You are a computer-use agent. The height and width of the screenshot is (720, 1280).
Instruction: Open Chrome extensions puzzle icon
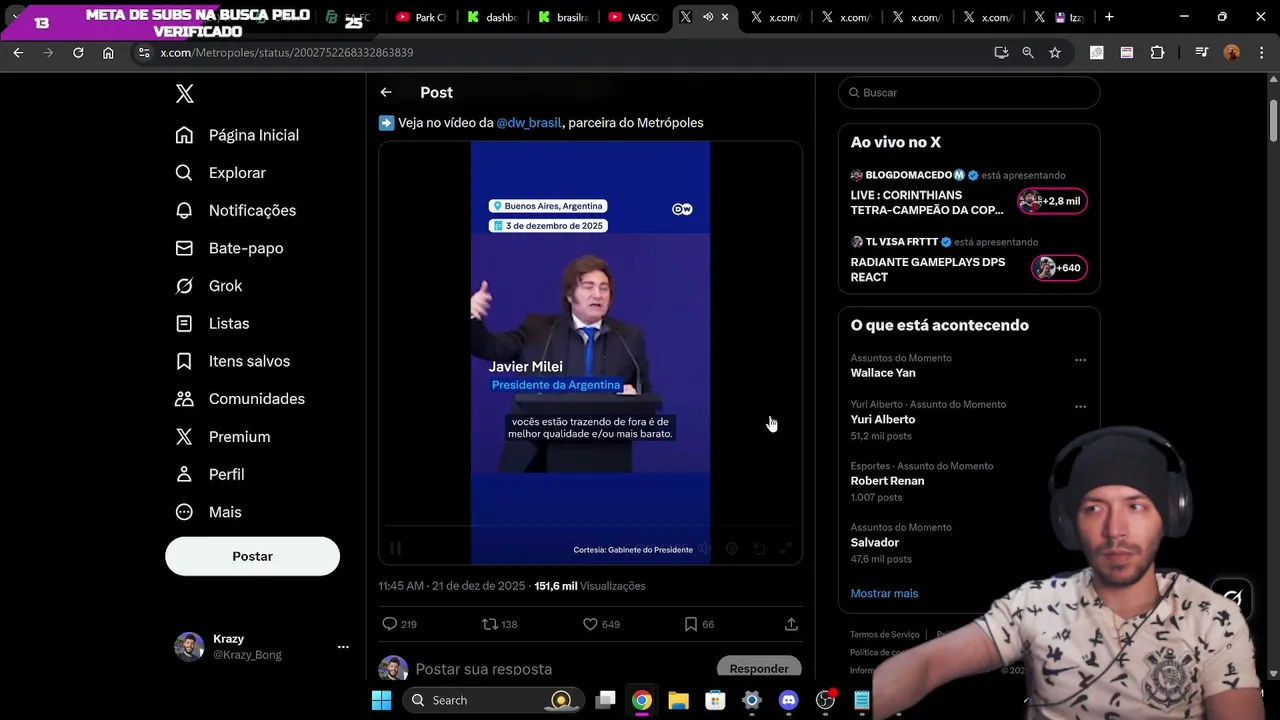1157,53
